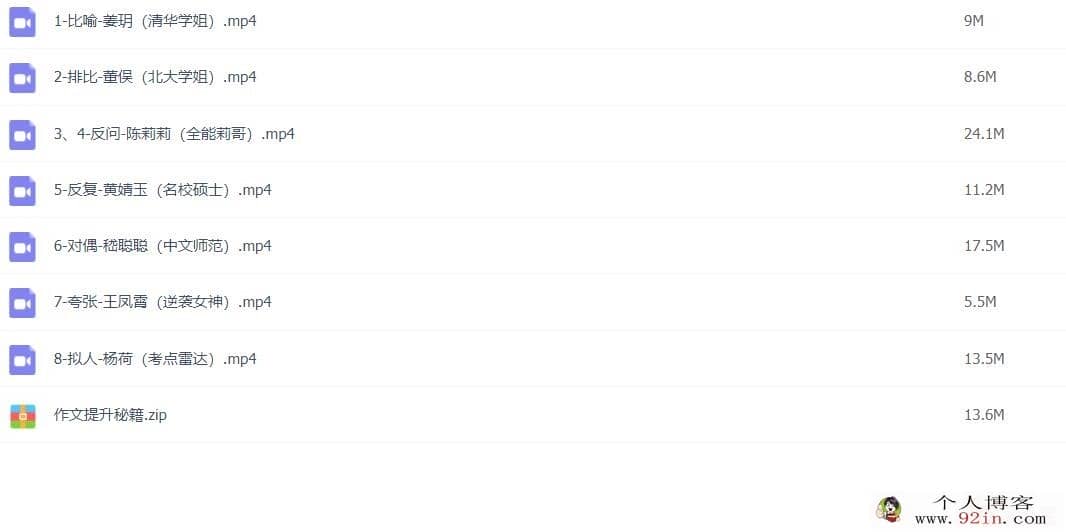Click the 个人博客 watermark avatar image

click(889, 509)
